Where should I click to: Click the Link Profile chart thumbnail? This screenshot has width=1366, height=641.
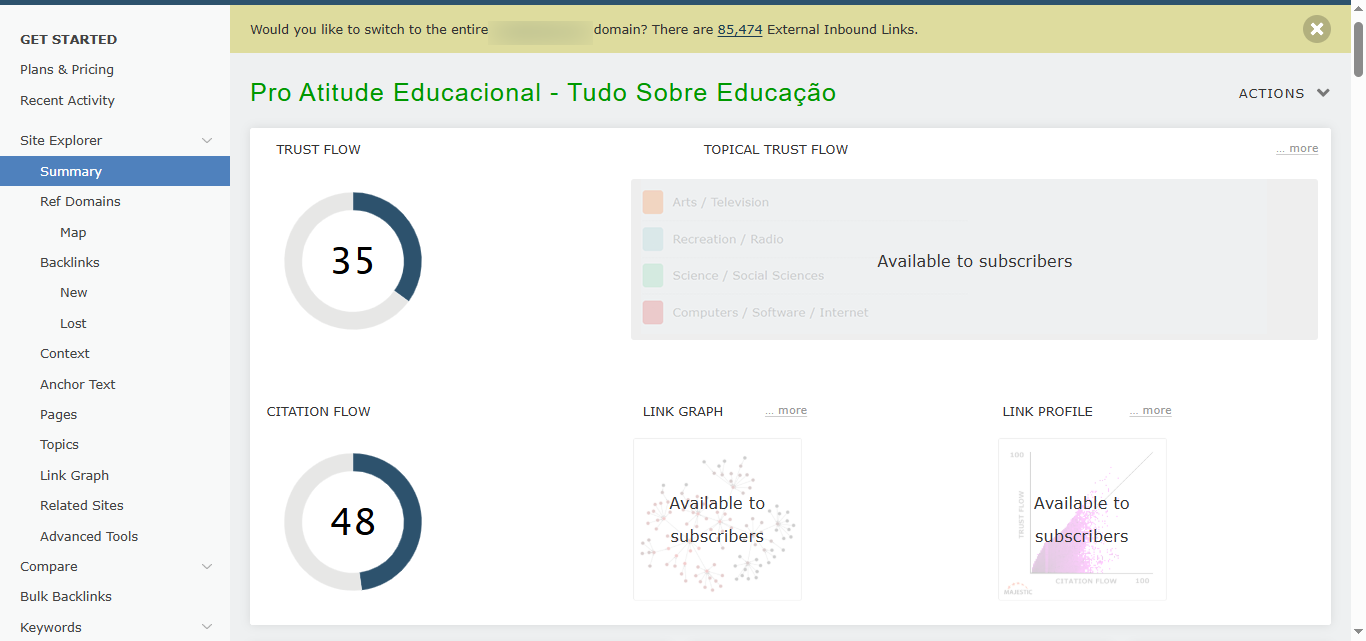1082,519
